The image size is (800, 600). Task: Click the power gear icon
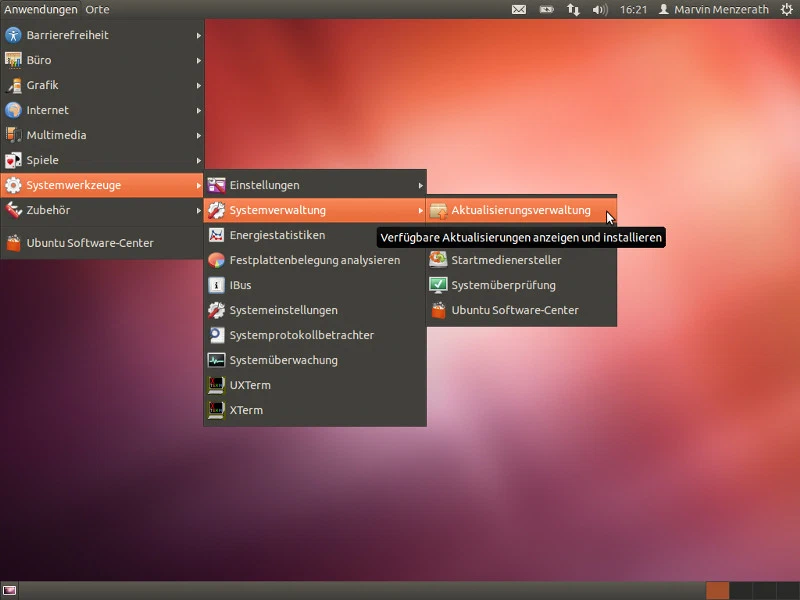(787, 9)
